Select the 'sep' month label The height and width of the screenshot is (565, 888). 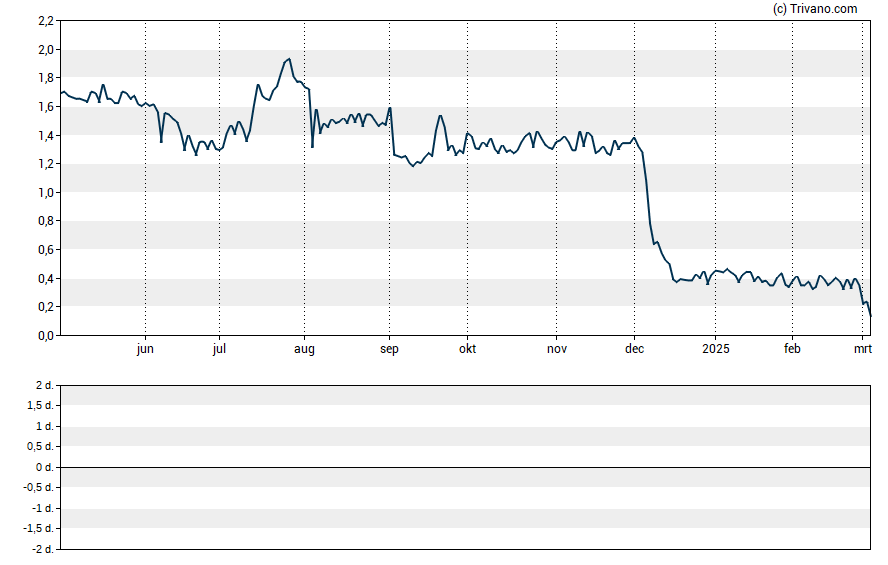coord(389,349)
